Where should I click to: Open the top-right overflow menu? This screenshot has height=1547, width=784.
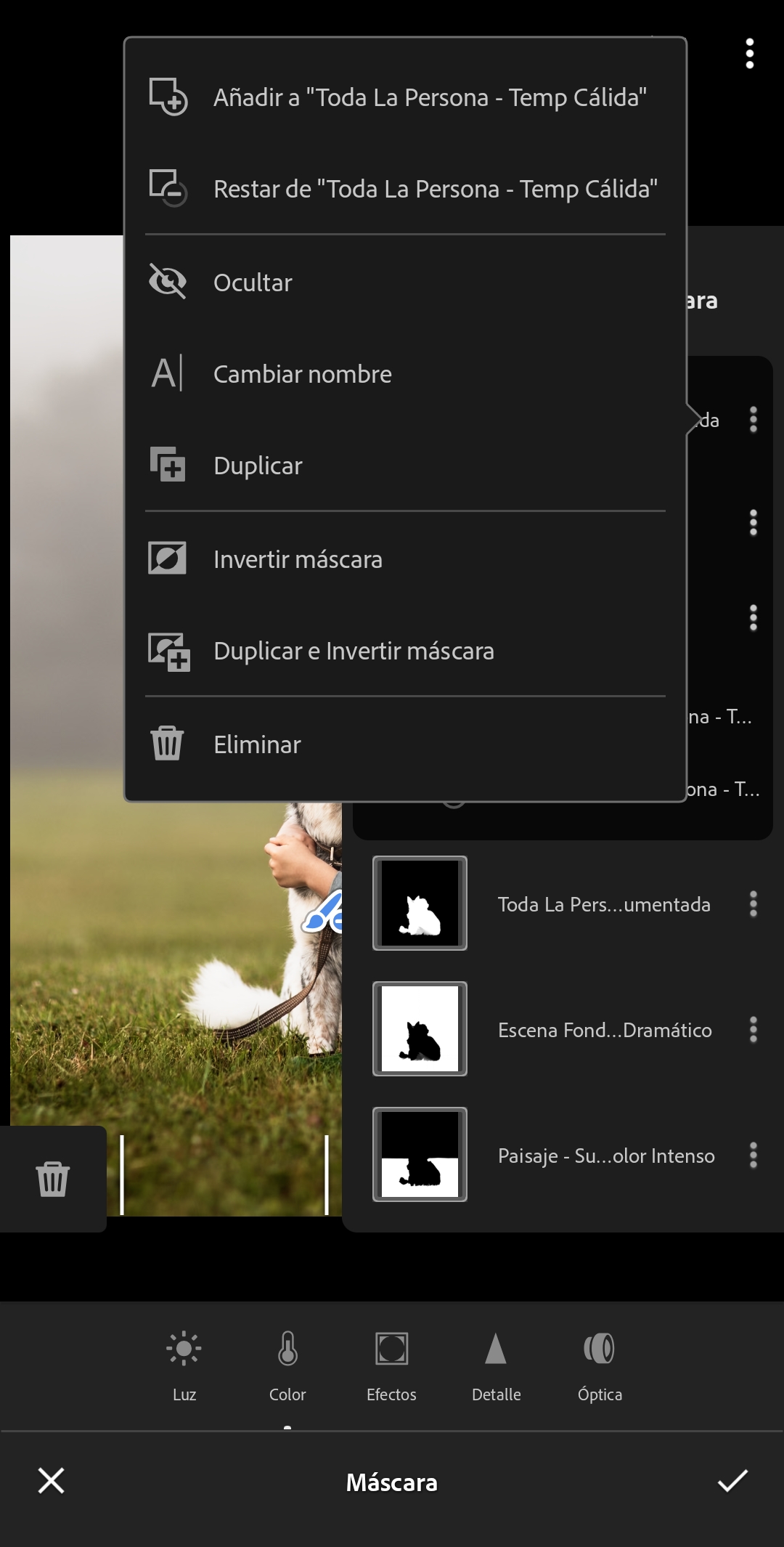coord(750,54)
